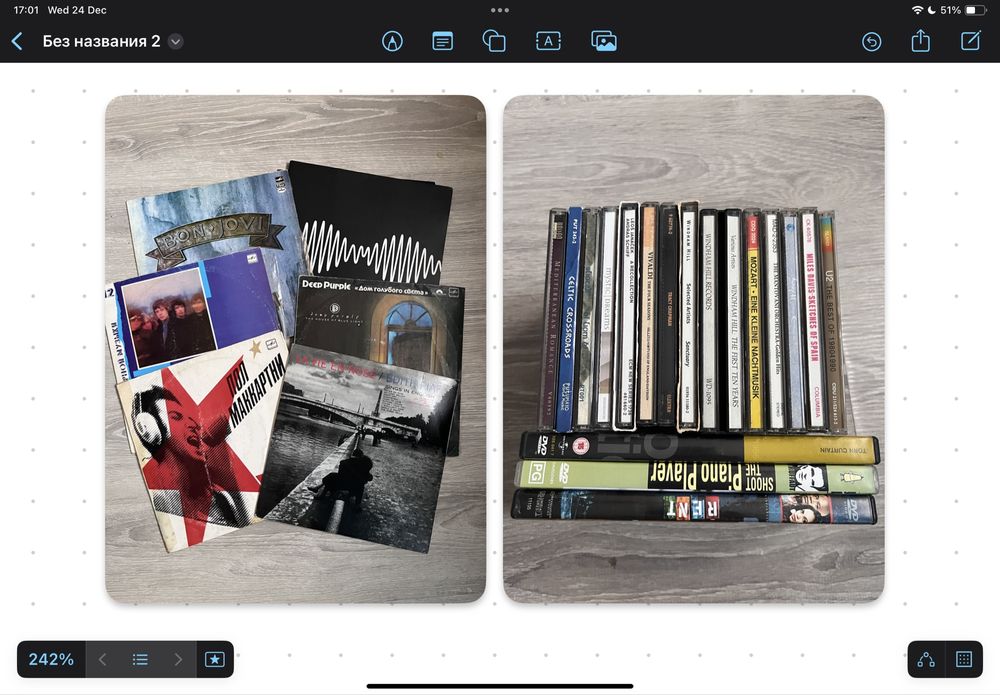Viewport: 1000px width, 695px height.
Task: Tap the battery status indicator
Action: (975, 10)
